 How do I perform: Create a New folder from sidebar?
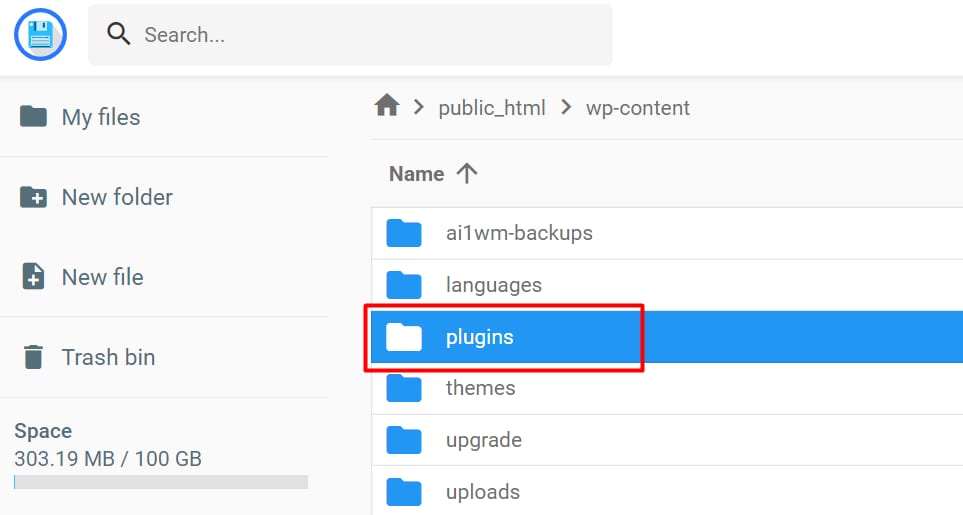pos(116,197)
